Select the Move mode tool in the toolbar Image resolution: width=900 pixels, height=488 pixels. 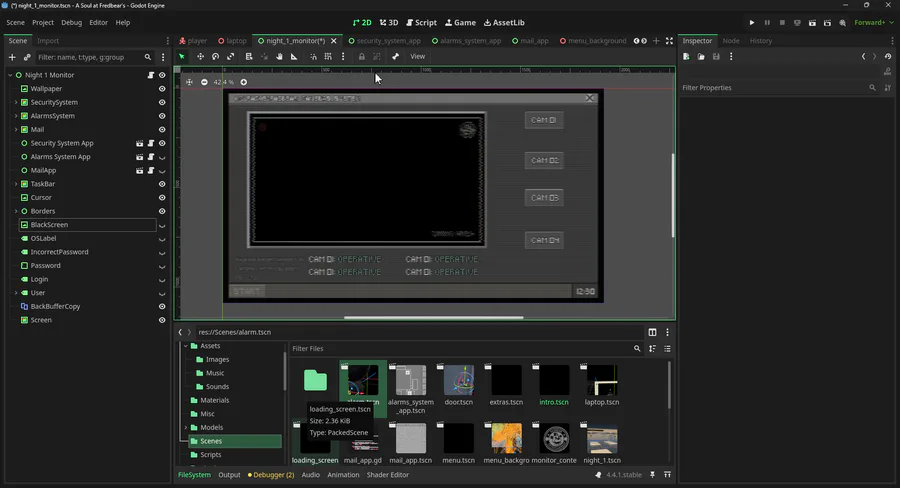tap(198, 57)
